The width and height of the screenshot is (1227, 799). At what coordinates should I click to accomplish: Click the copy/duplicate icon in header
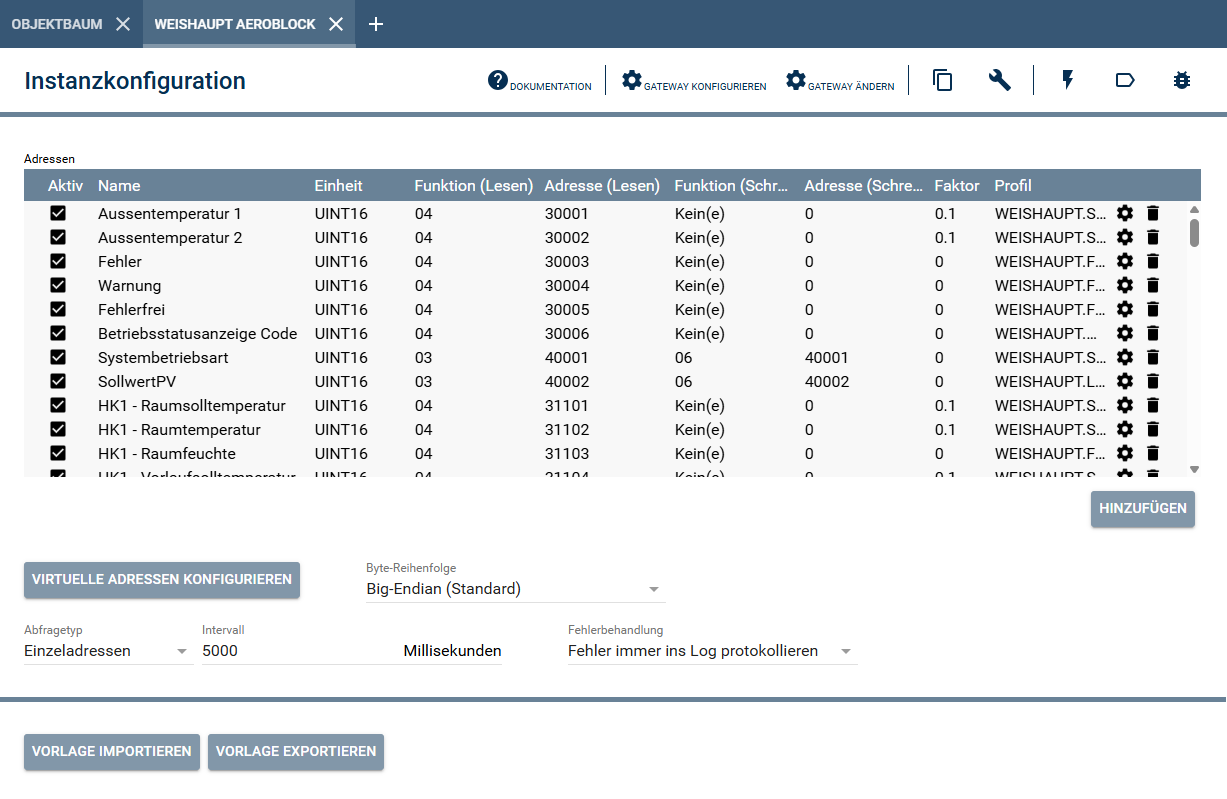pyautogui.click(x=942, y=81)
